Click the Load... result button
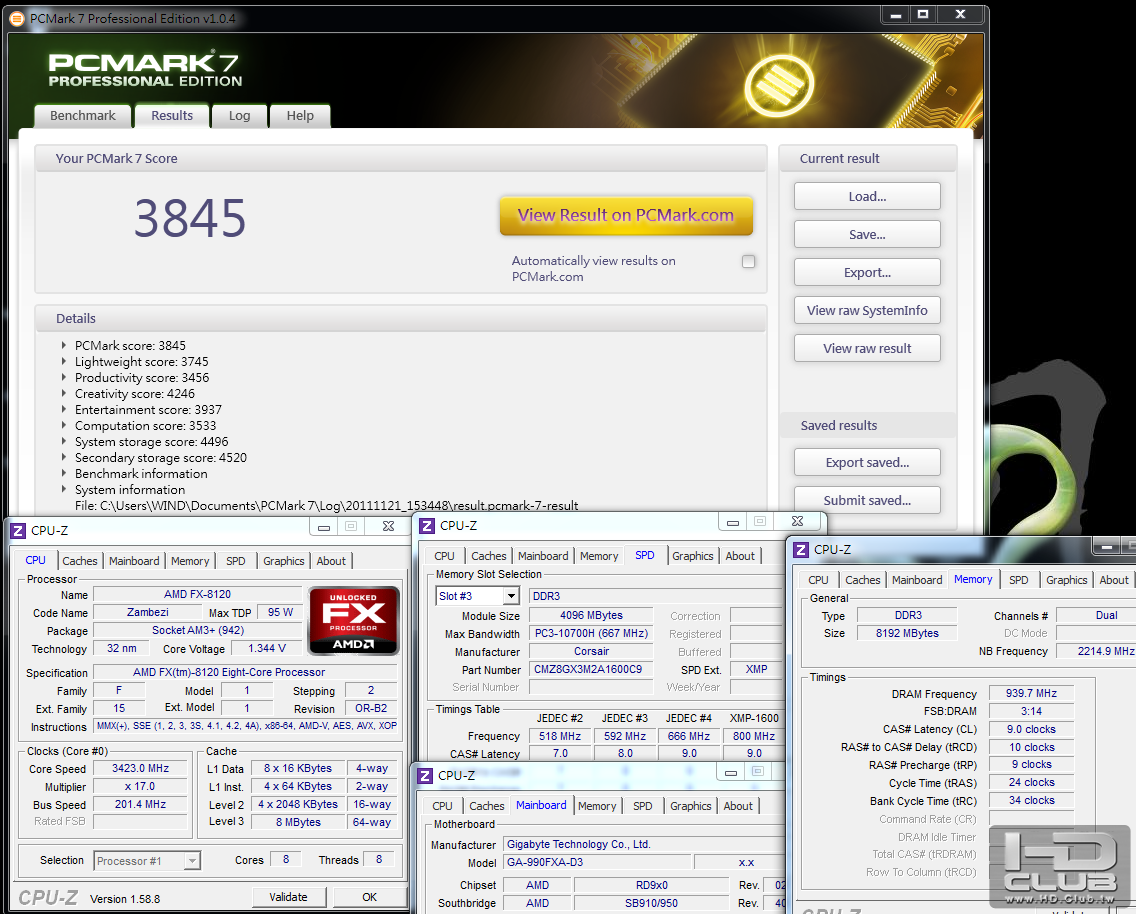The width and height of the screenshot is (1136, 914). (x=867, y=196)
